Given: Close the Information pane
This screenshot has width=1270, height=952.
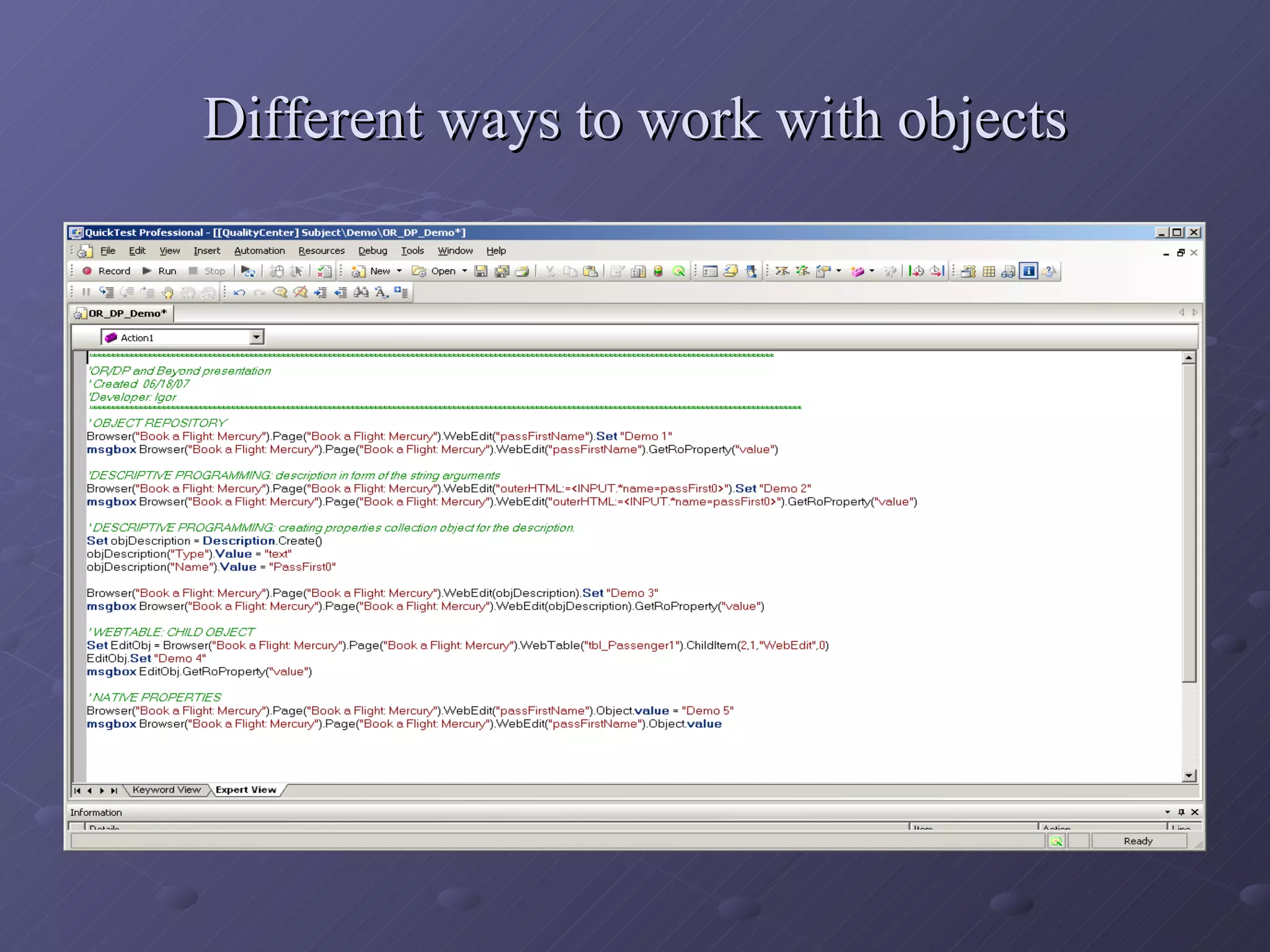Looking at the screenshot, I should tap(1195, 812).
